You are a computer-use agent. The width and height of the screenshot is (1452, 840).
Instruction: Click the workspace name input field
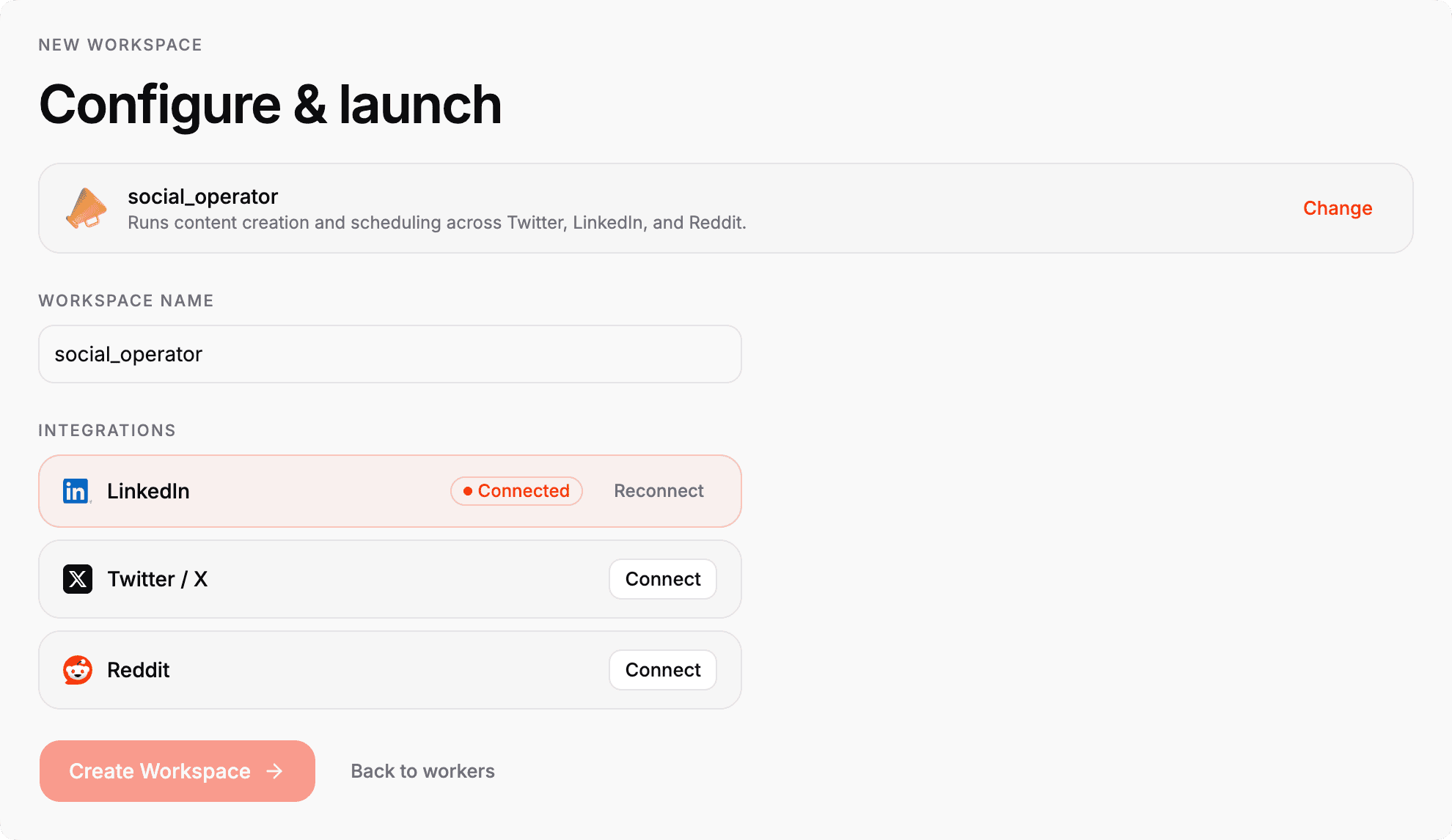pos(389,354)
